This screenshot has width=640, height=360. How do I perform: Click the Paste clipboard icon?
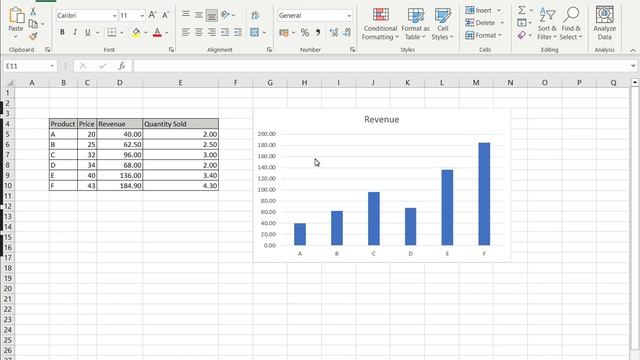click(x=16, y=16)
